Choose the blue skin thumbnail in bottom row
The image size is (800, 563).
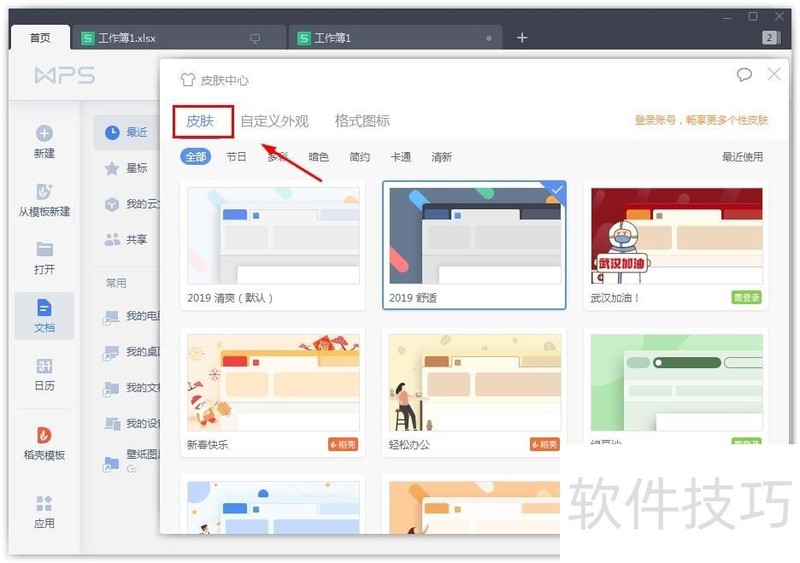tap(273, 507)
